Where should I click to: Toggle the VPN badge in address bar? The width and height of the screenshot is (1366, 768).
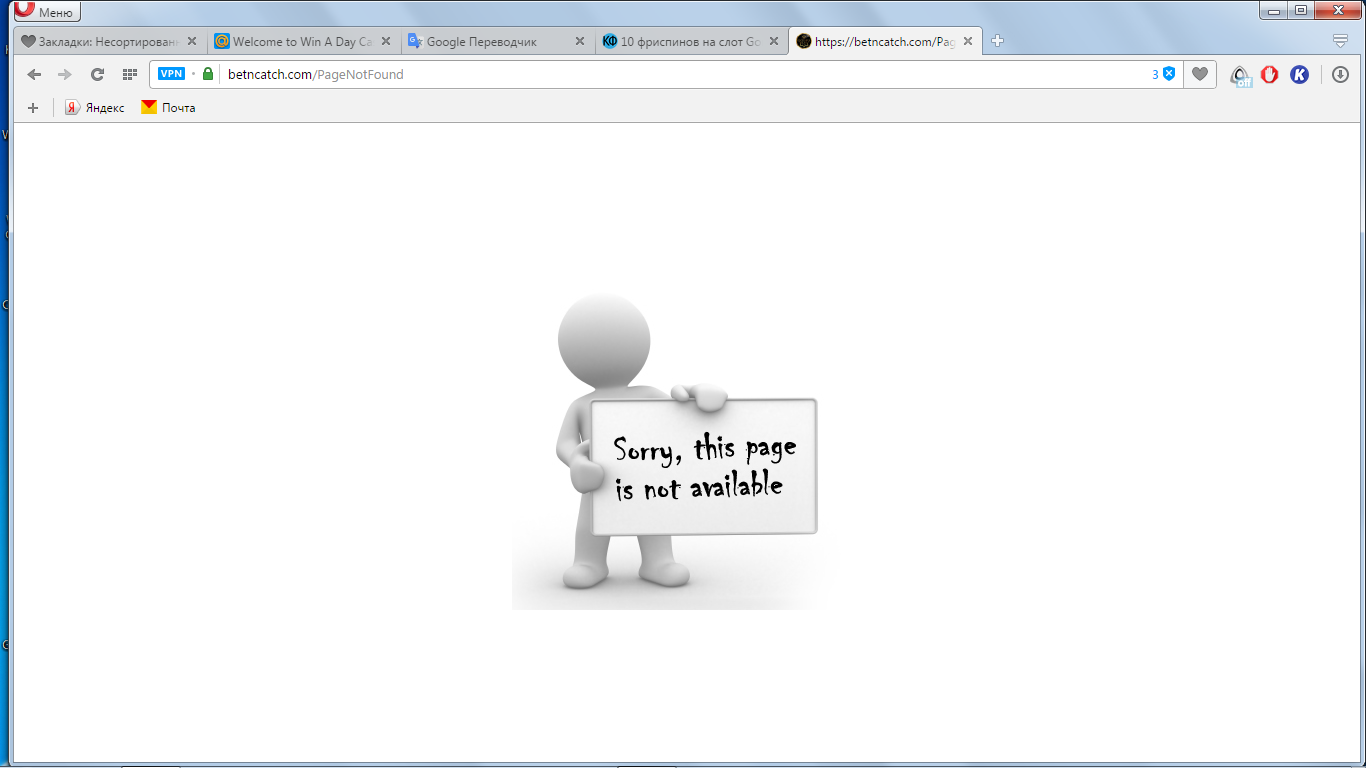(x=172, y=74)
